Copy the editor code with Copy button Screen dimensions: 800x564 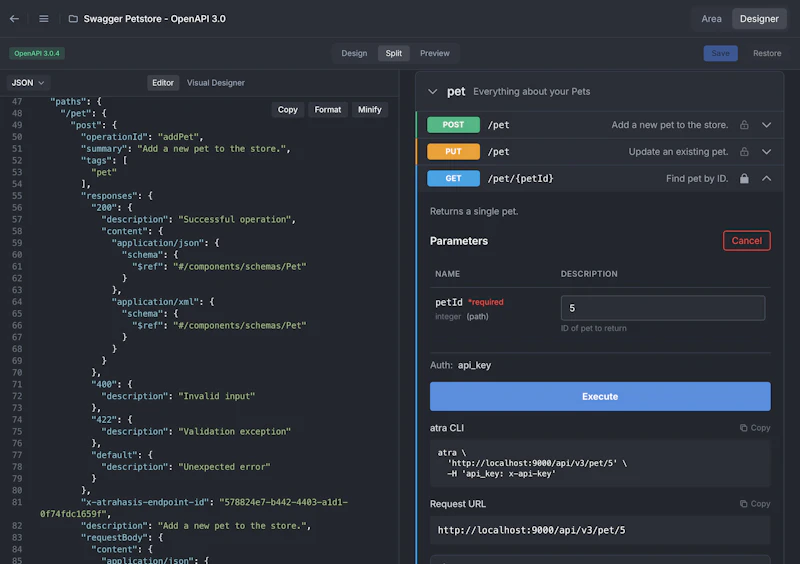tap(288, 110)
